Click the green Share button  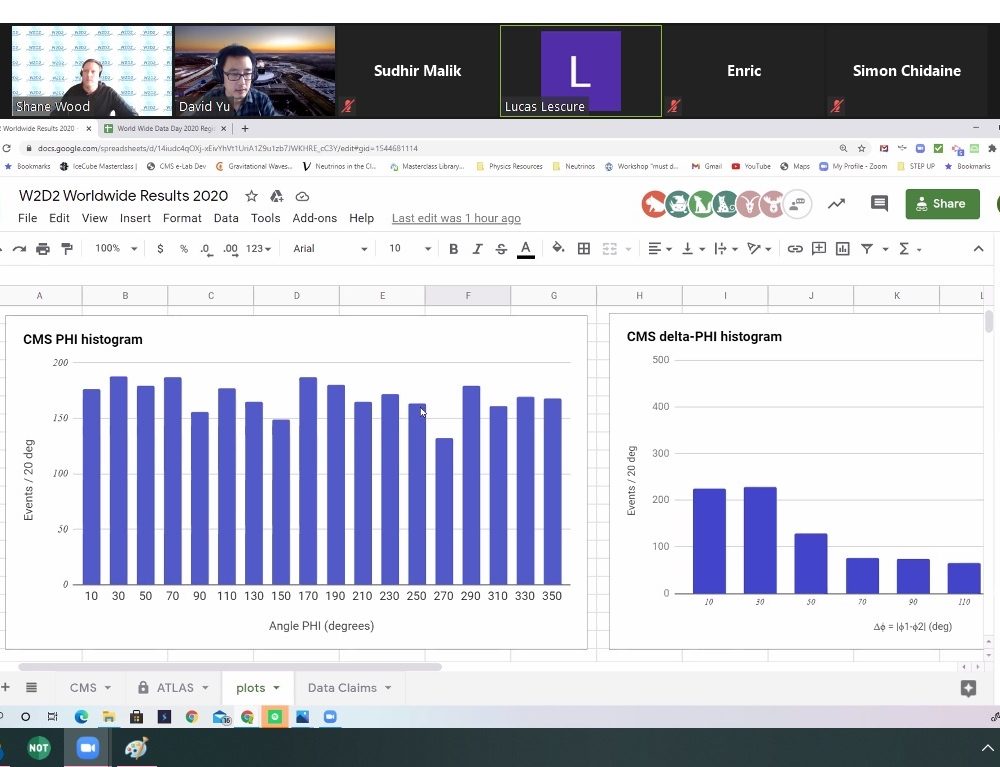coord(942,204)
